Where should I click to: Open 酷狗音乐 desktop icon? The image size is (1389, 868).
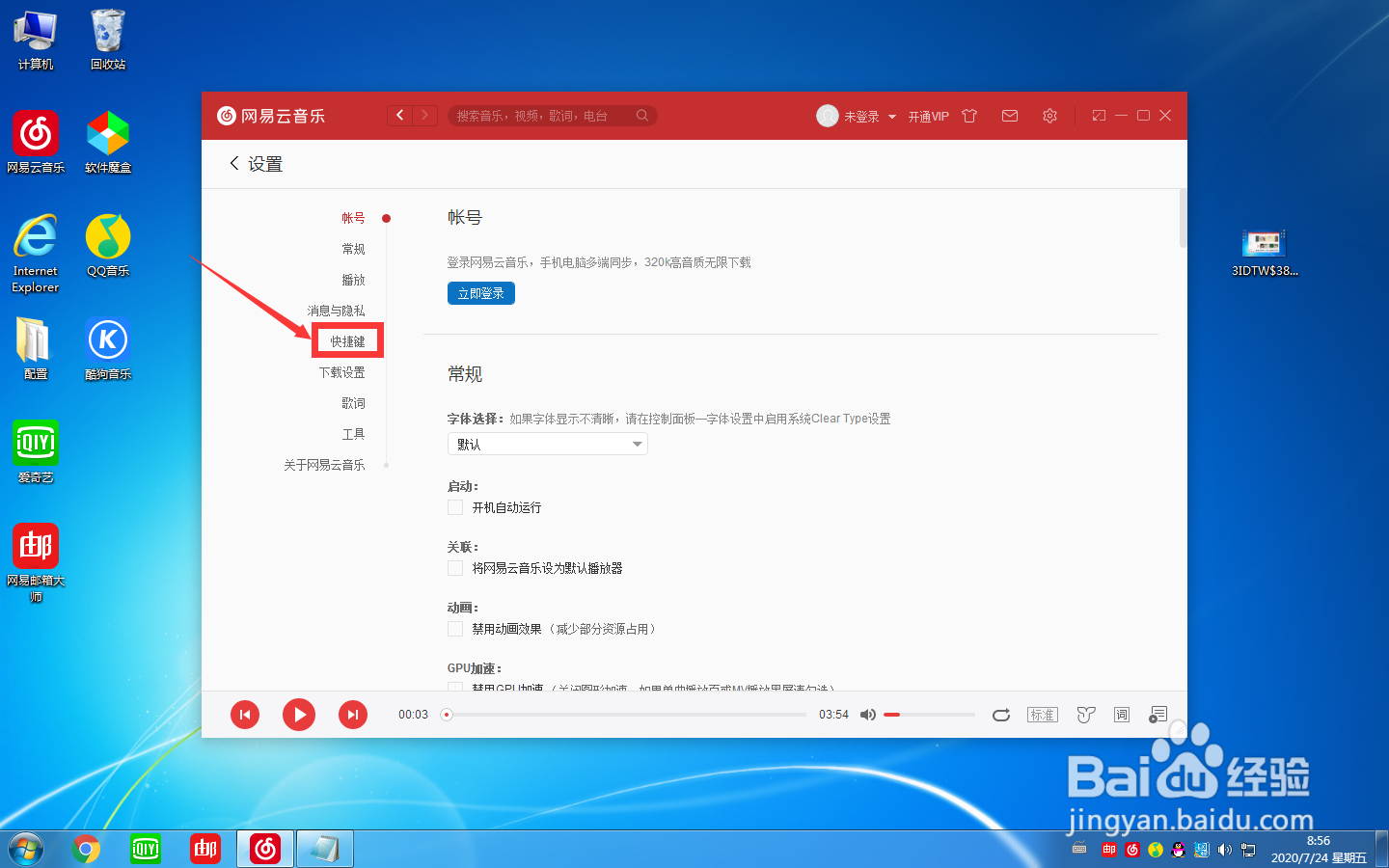point(108,348)
